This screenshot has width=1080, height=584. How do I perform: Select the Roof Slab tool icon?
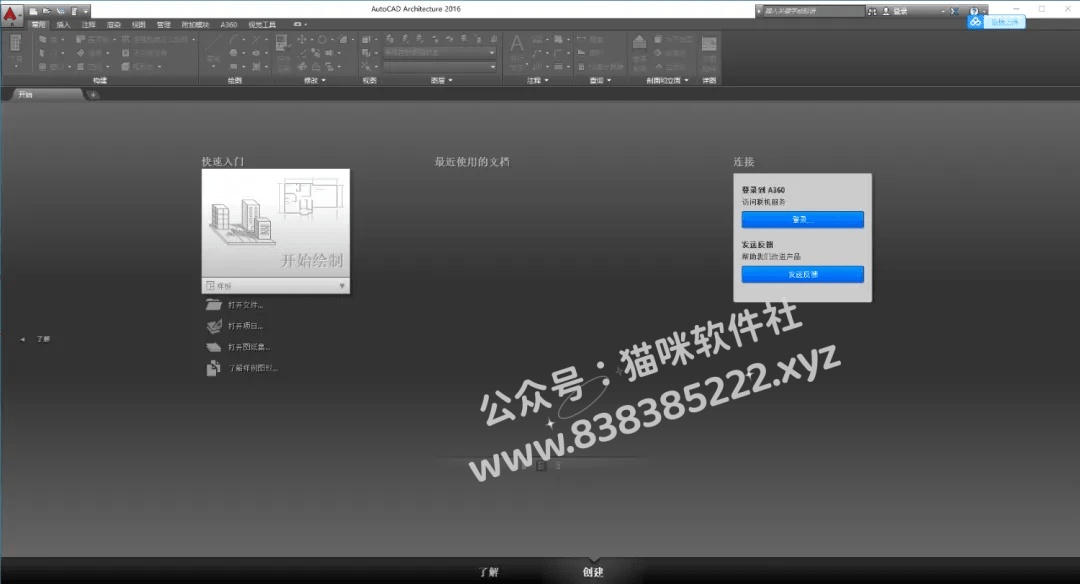(x=81, y=39)
